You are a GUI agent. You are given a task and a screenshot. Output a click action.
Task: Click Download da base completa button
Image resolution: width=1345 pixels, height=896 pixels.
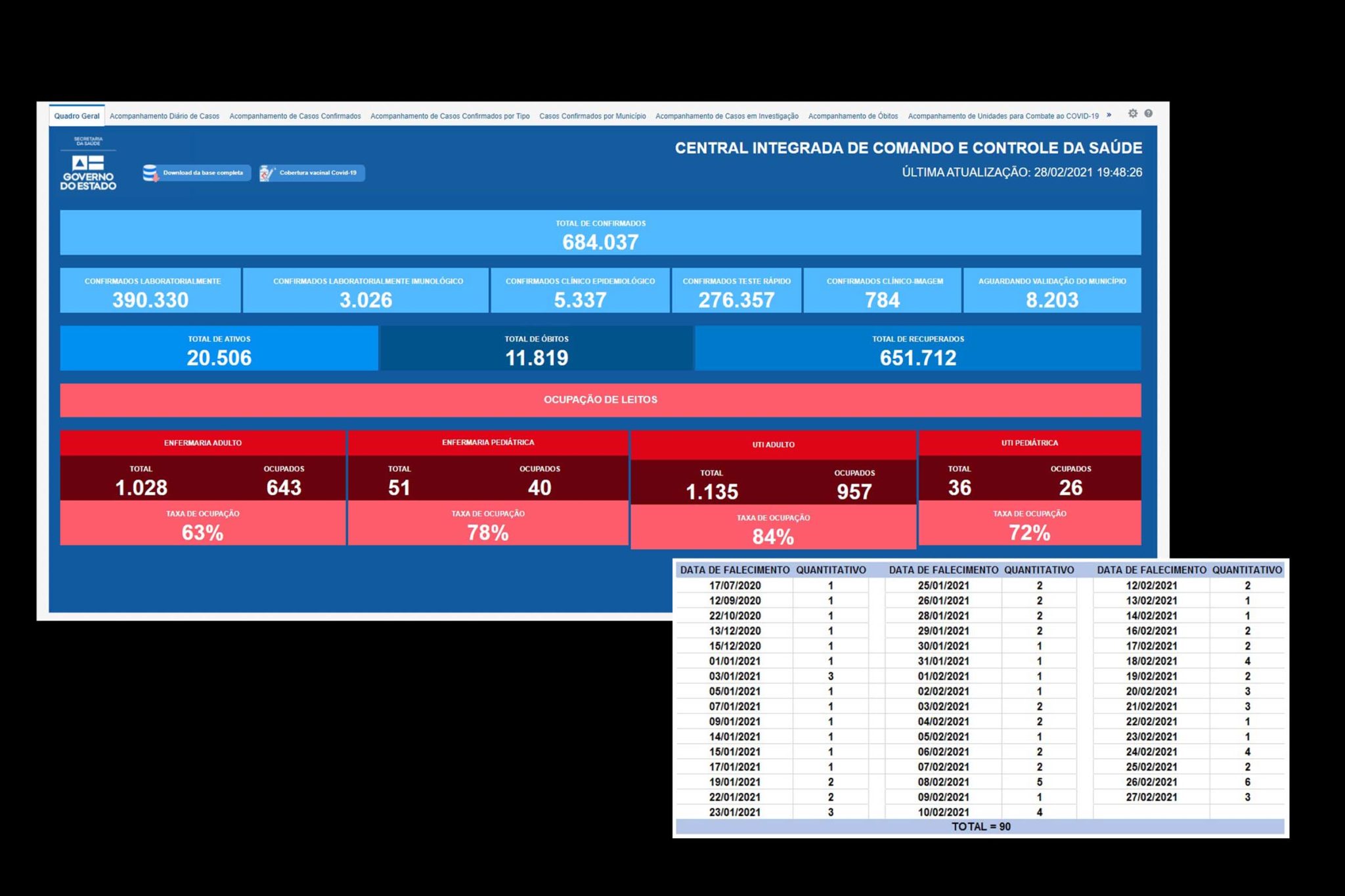(x=196, y=173)
